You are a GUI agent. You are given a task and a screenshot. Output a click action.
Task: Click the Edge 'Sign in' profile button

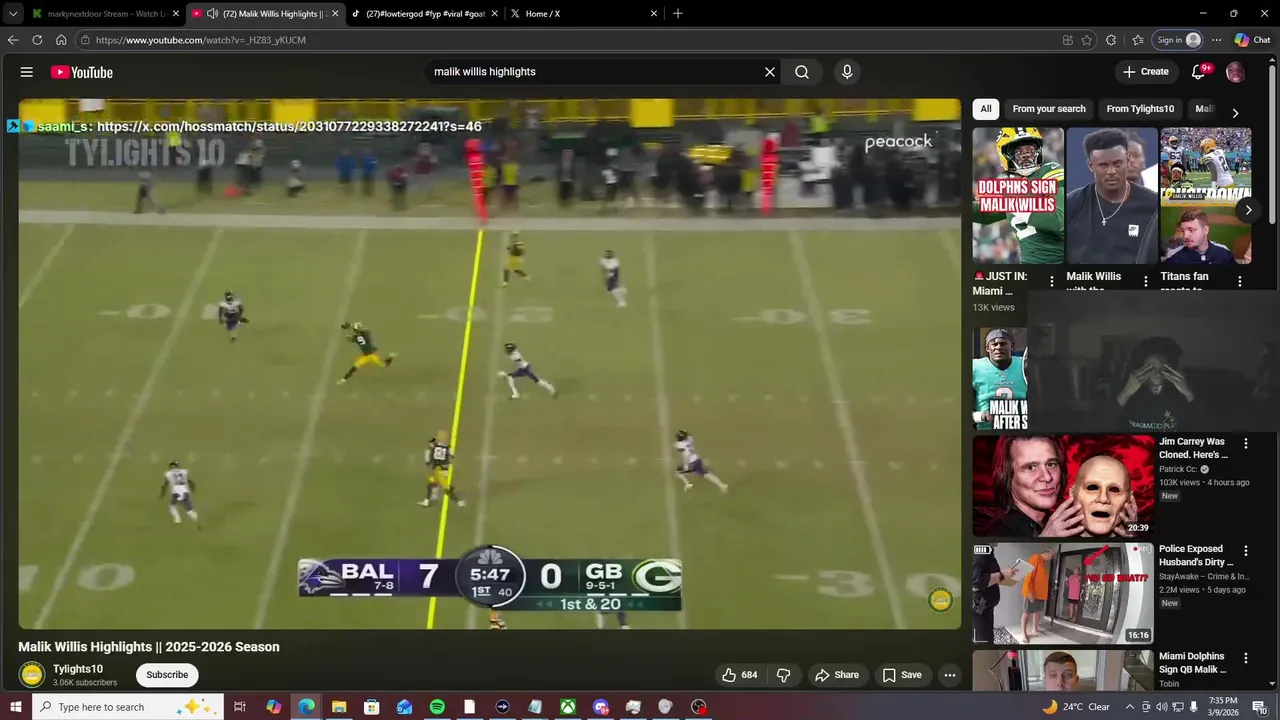click(x=1178, y=40)
